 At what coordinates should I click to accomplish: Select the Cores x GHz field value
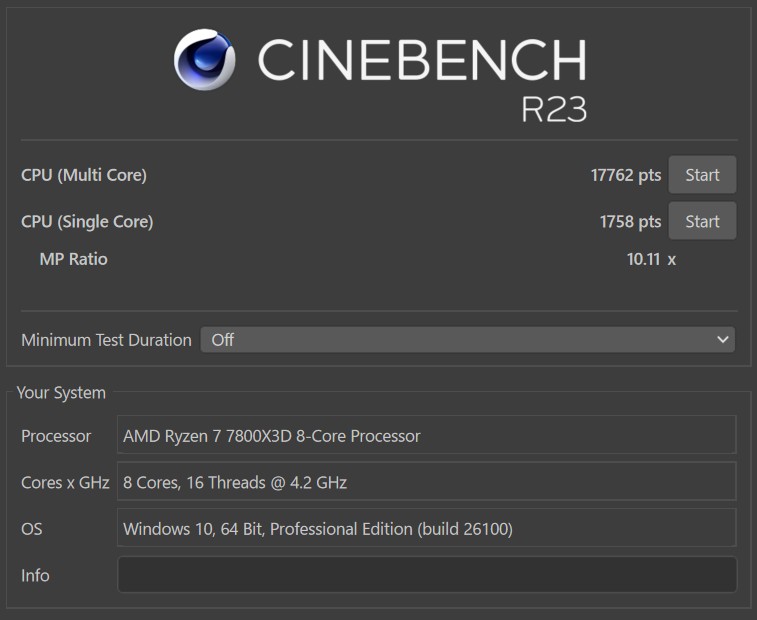click(427, 481)
